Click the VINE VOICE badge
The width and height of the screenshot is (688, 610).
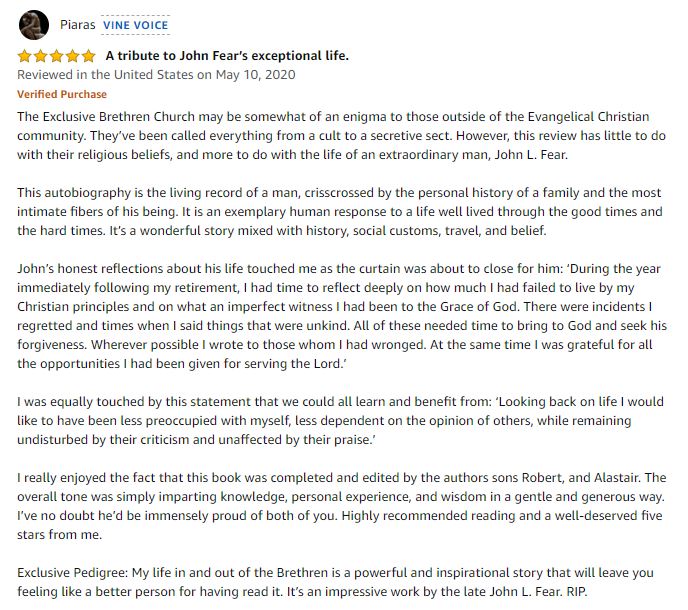coord(135,25)
